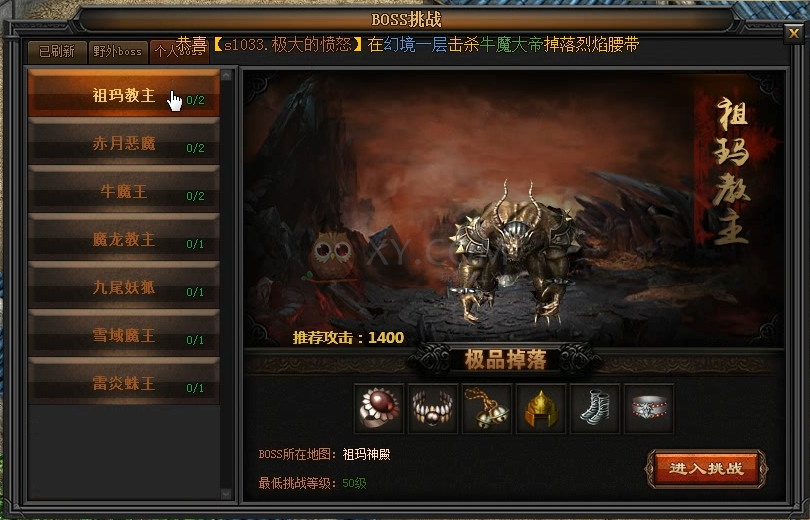Screen dimensions: 810x520
Task: Click the boss list scrollbar down arrow
Action: (x=226, y=493)
